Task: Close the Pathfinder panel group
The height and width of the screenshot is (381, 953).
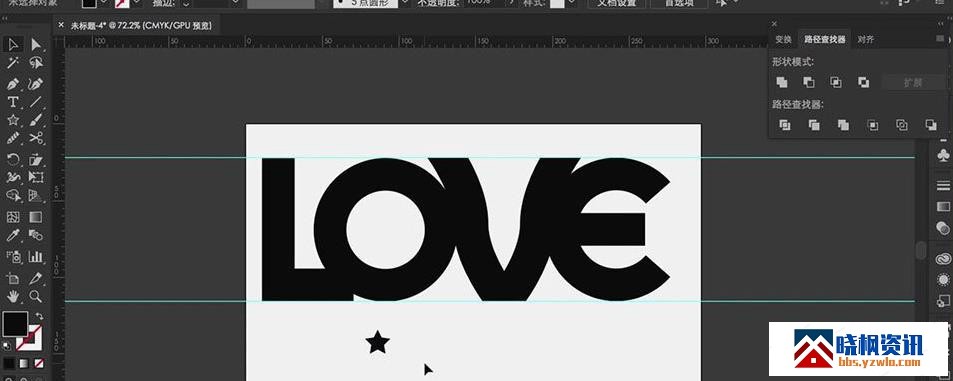Action: [x=774, y=24]
